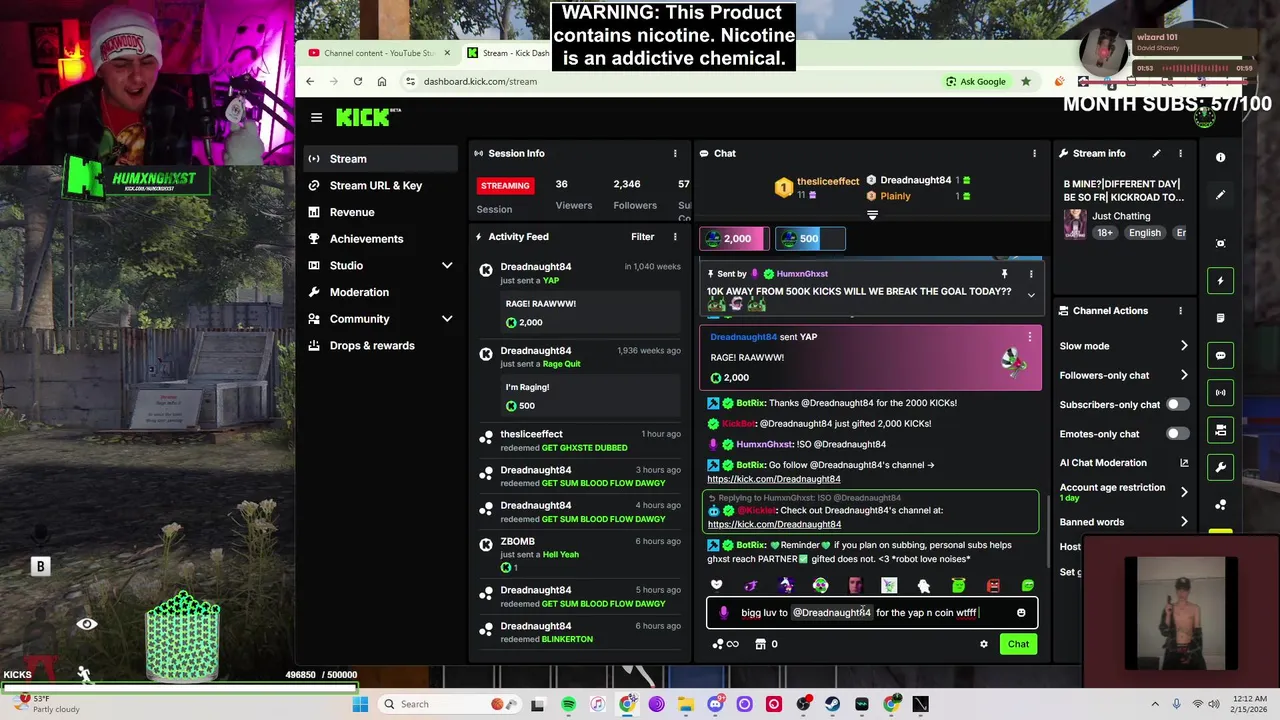Toggle Subscribers-only chat
Image resolution: width=1280 pixels, height=720 pixels.
pos(1177,405)
